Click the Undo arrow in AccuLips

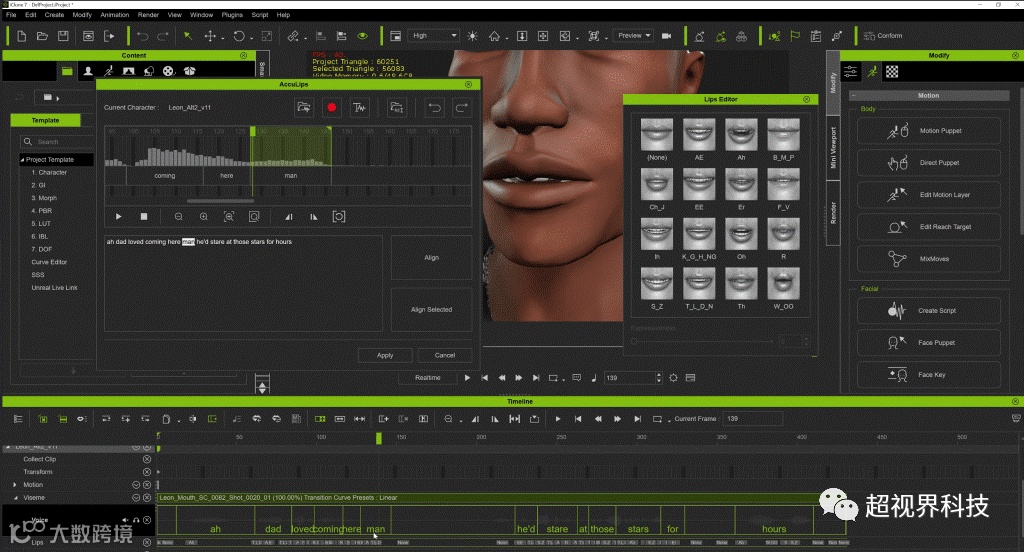pyautogui.click(x=434, y=107)
